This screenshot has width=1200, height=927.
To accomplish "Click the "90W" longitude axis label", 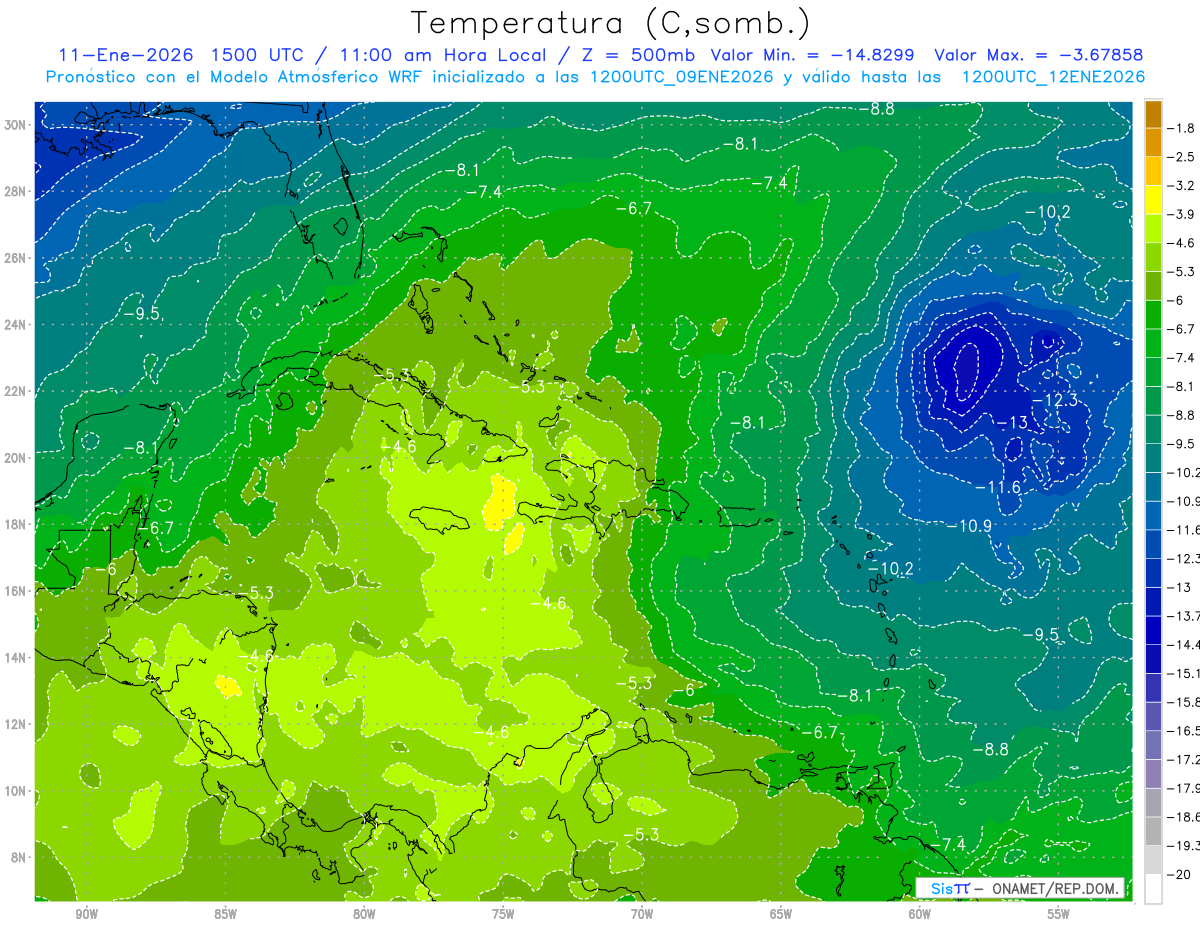I will pos(86,914).
